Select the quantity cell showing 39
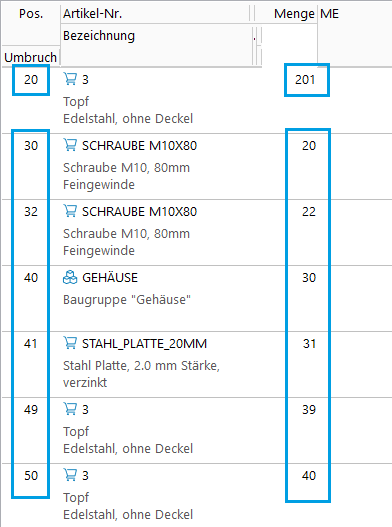This screenshot has width=392, height=527. point(309,410)
